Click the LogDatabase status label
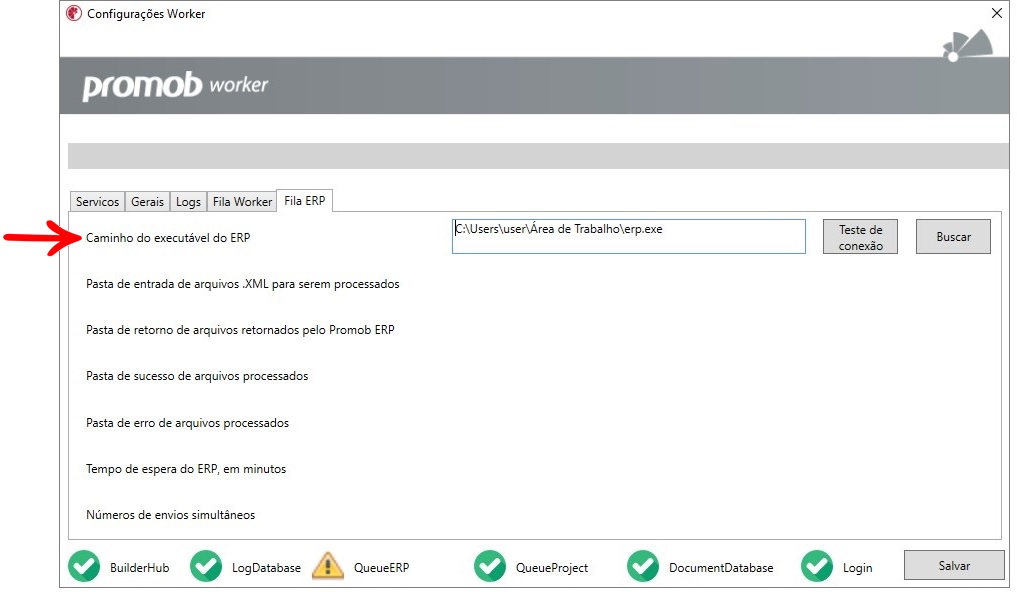Viewport: 1017px width, 592px height. (267, 567)
